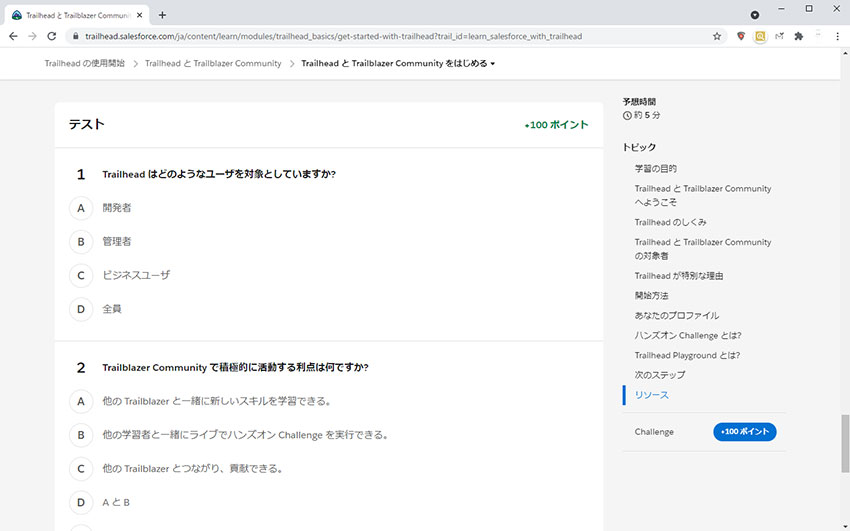This screenshot has height=531, width=850.
Task: Open the Chrome three-dot menu
Action: point(838,36)
